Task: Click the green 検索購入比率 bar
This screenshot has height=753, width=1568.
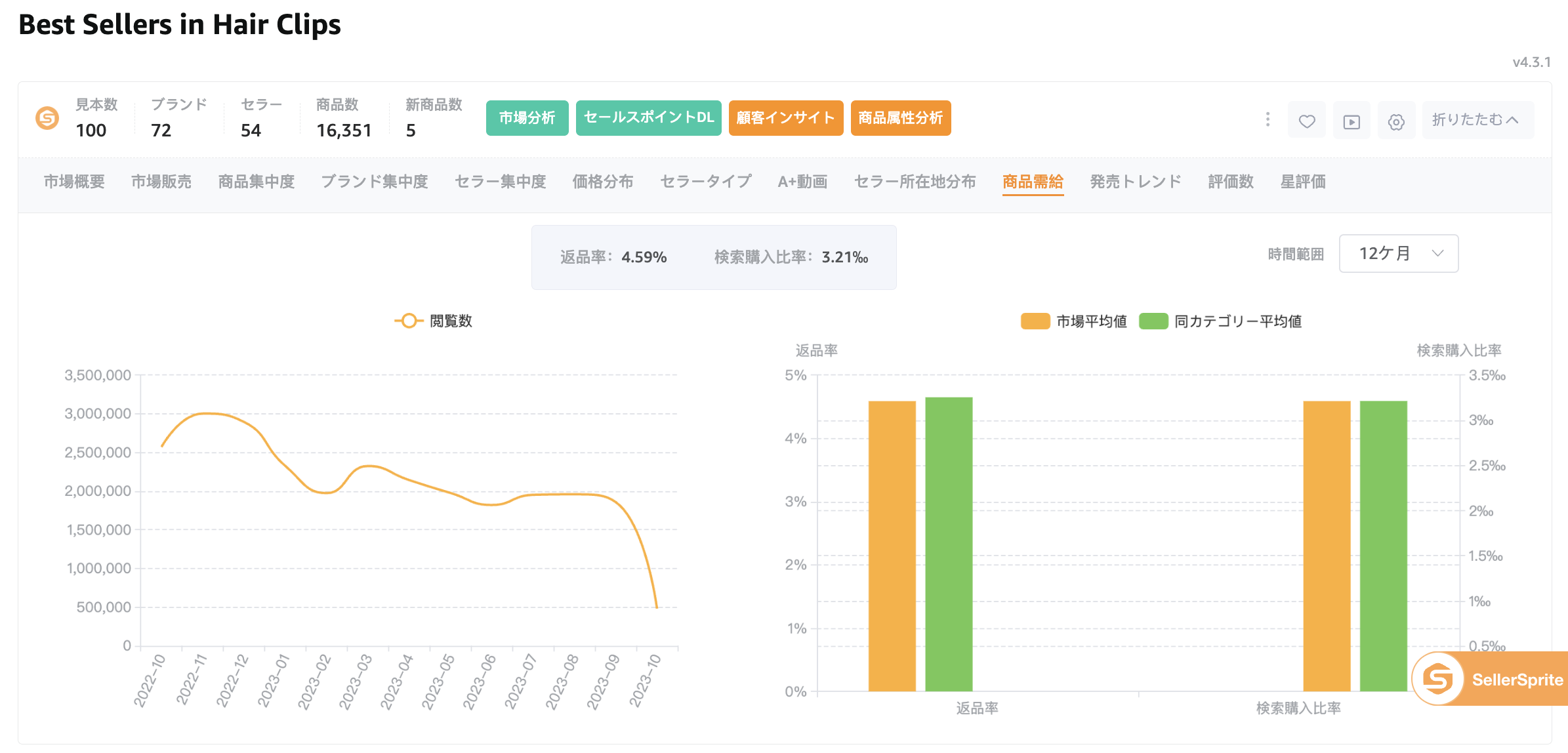Action: (x=1383, y=546)
